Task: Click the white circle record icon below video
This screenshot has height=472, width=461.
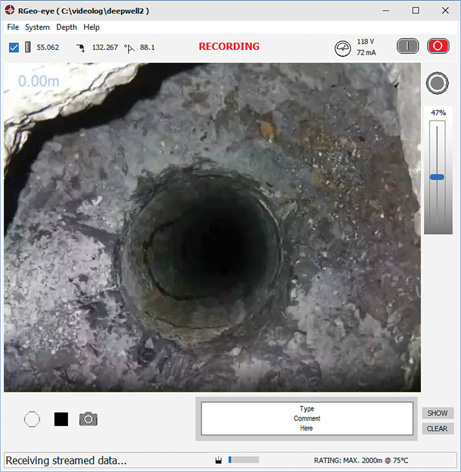Action: [x=32, y=419]
